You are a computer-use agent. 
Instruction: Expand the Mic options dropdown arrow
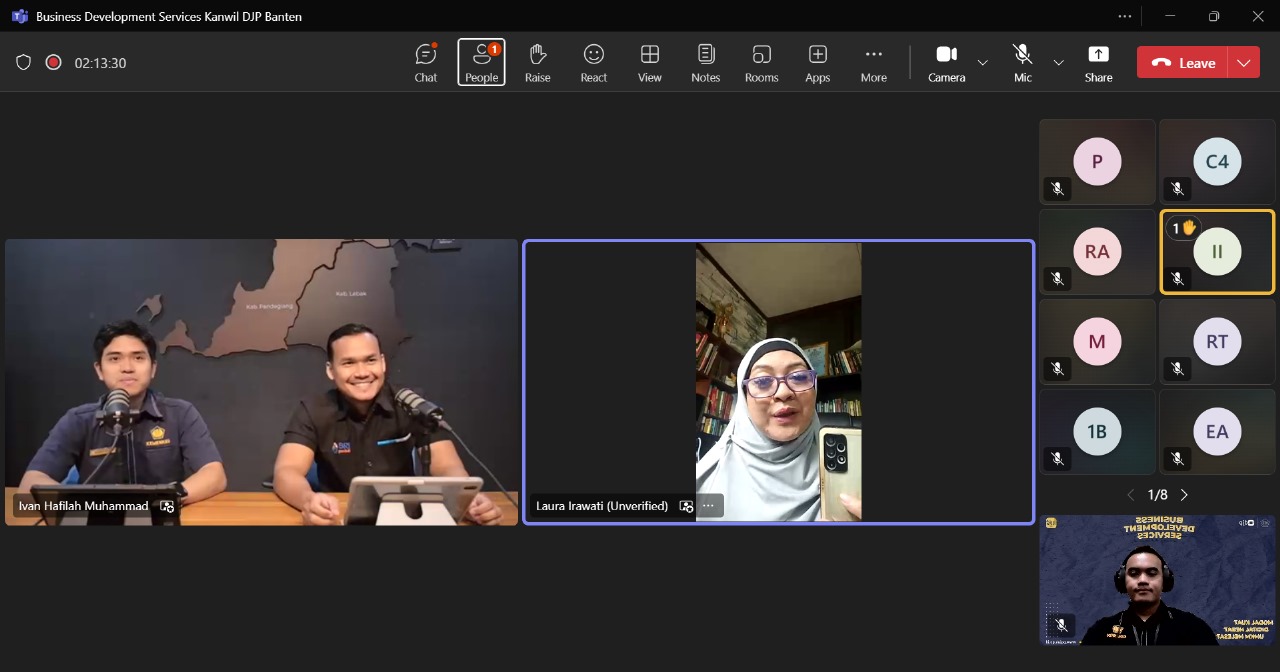1058,63
